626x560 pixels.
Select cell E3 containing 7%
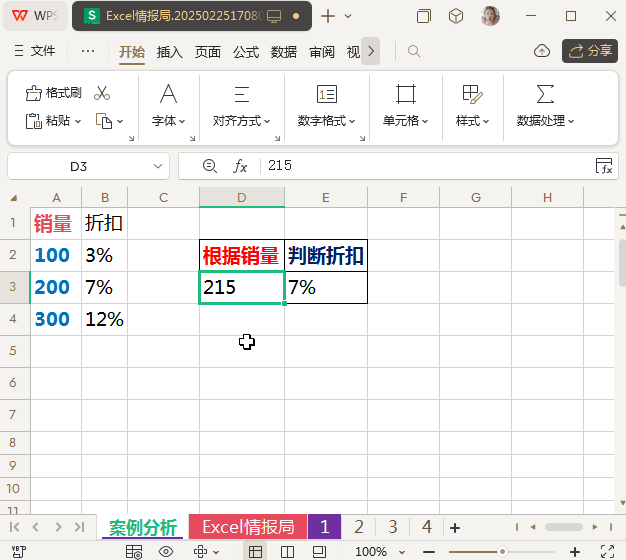(326, 288)
